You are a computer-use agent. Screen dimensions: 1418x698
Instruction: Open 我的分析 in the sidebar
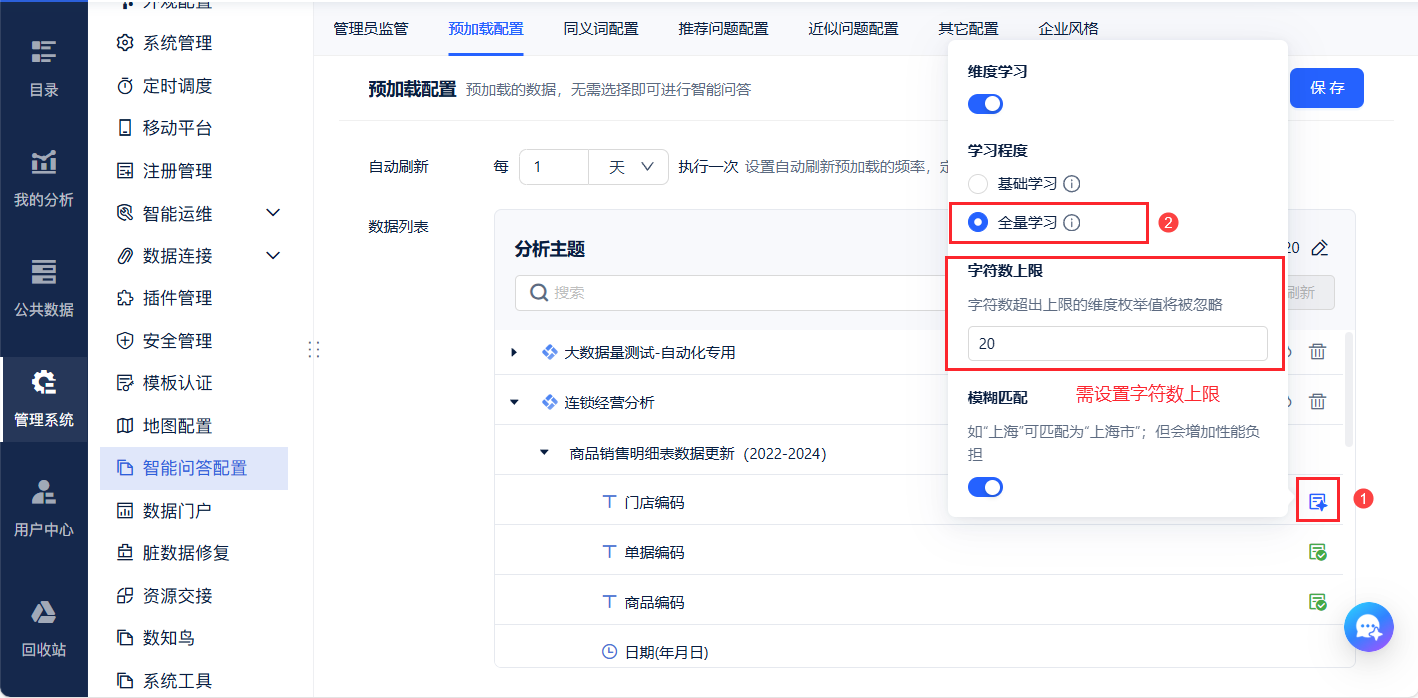point(43,178)
